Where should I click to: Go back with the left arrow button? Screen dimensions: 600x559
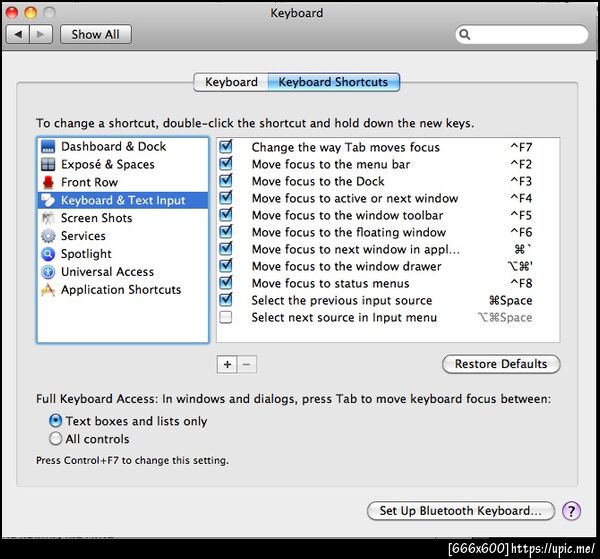point(18,34)
